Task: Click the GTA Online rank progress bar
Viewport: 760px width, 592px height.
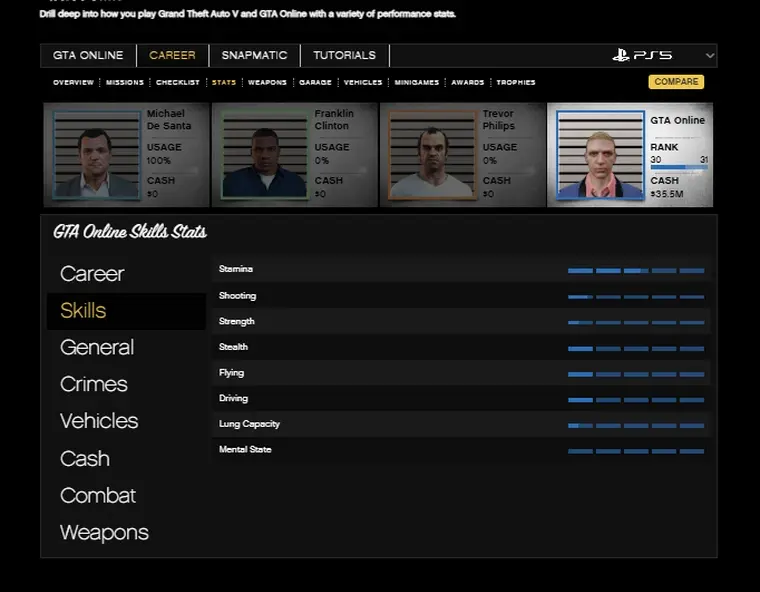Action: click(x=679, y=167)
